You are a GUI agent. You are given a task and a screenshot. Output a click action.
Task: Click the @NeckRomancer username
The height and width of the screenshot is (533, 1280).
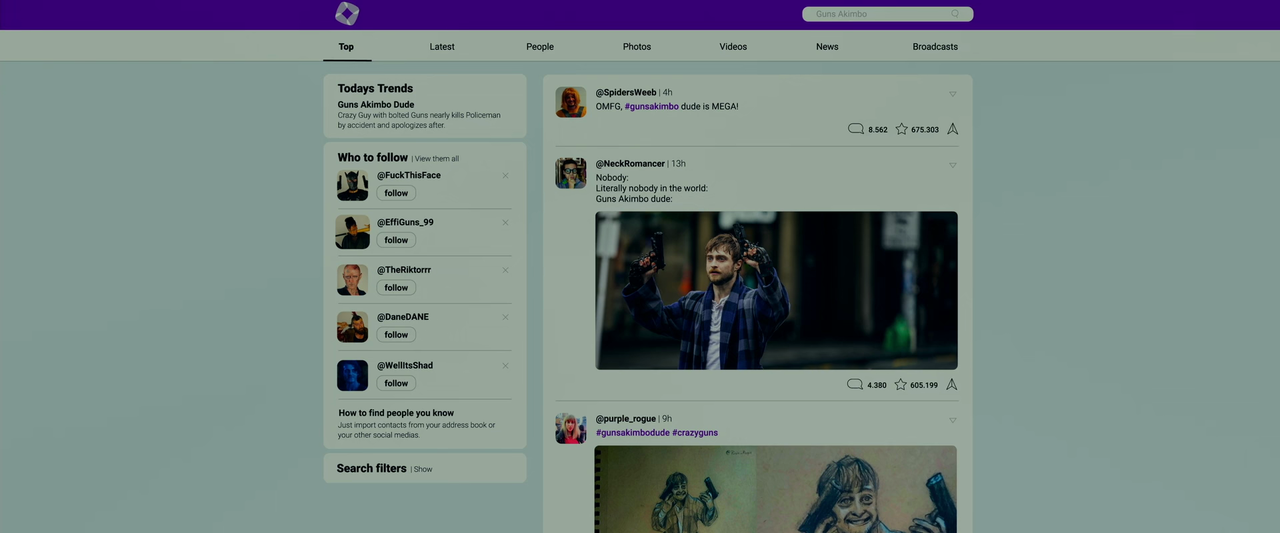[630, 163]
